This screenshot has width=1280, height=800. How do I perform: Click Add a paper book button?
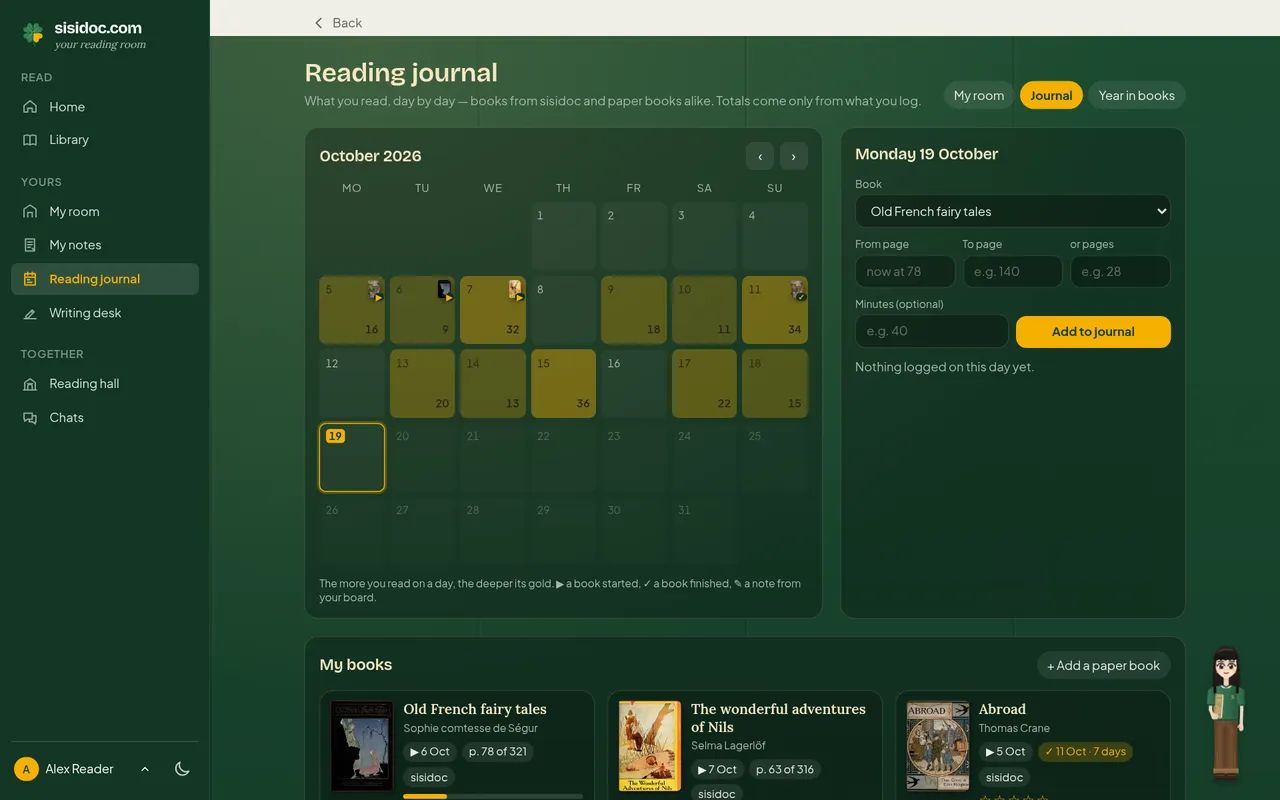pos(1104,665)
